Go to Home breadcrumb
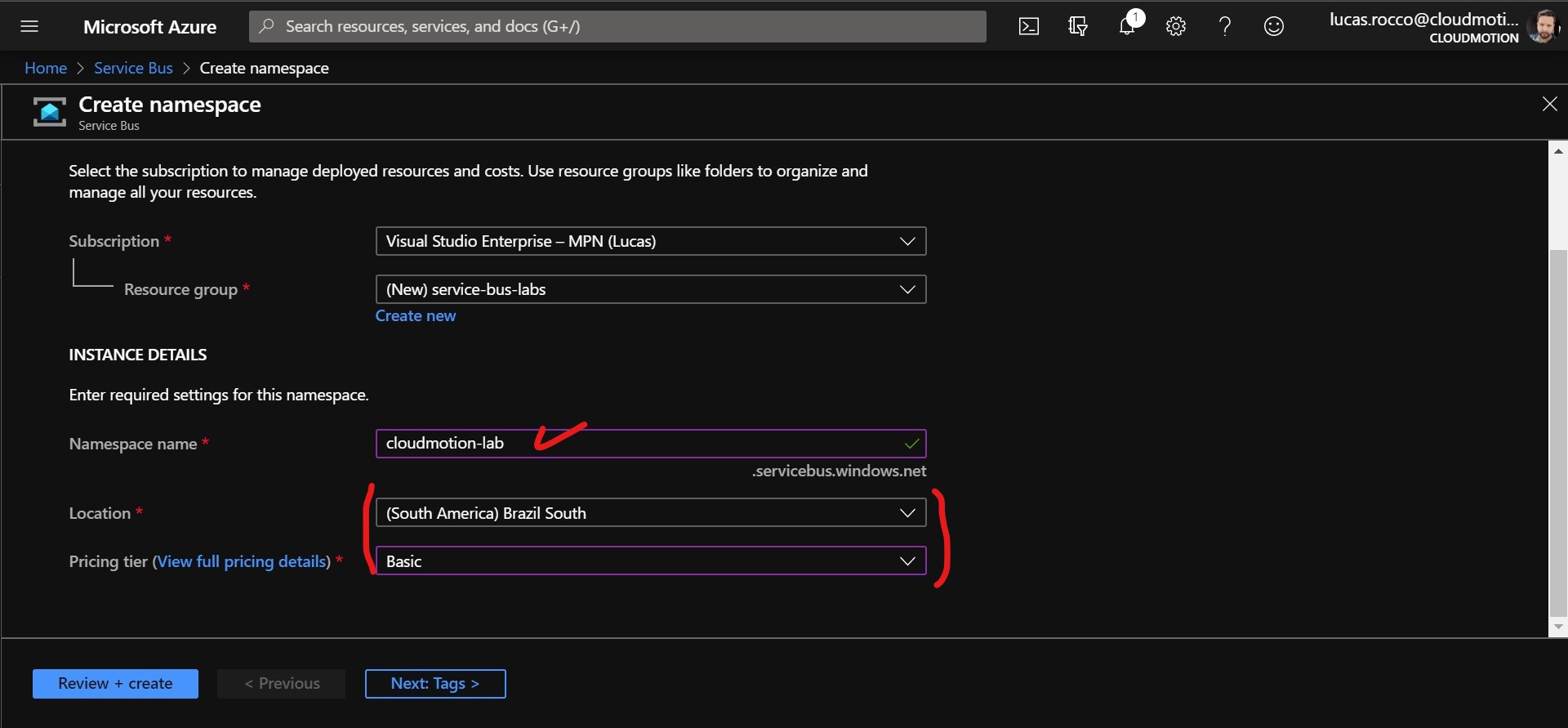Screen dimensions: 1568x728 tap(46, 68)
